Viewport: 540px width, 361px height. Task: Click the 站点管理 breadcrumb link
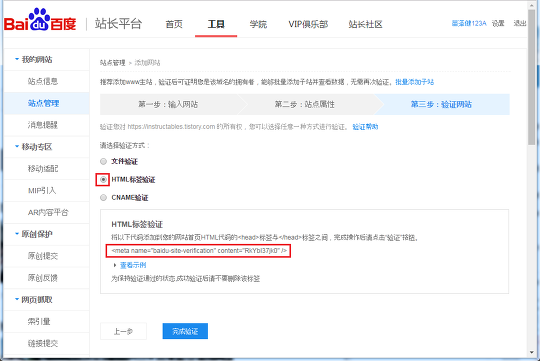(113, 63)
